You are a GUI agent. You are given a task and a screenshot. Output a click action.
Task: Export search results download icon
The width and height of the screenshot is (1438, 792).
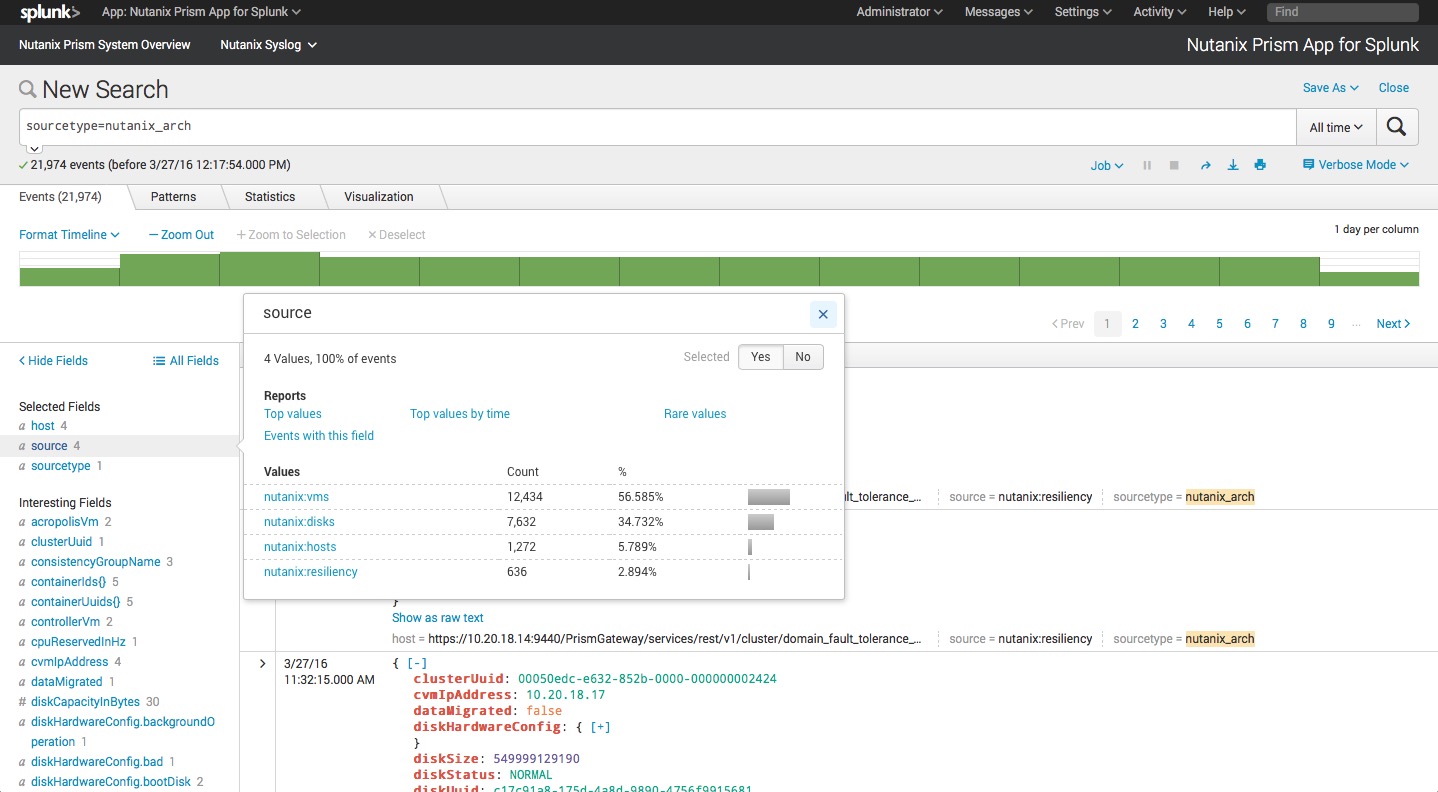coord(1233,165)
